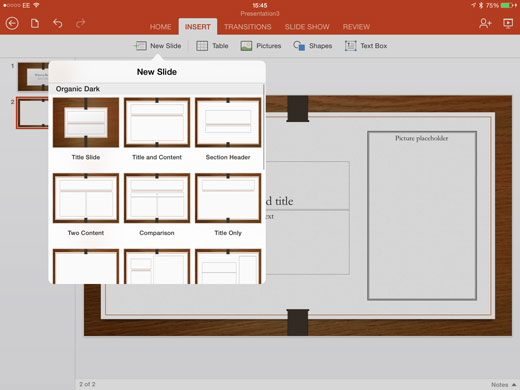Insert a Table from the ribbon
This screenshot has height=390, width=520.
coord(212,46)
